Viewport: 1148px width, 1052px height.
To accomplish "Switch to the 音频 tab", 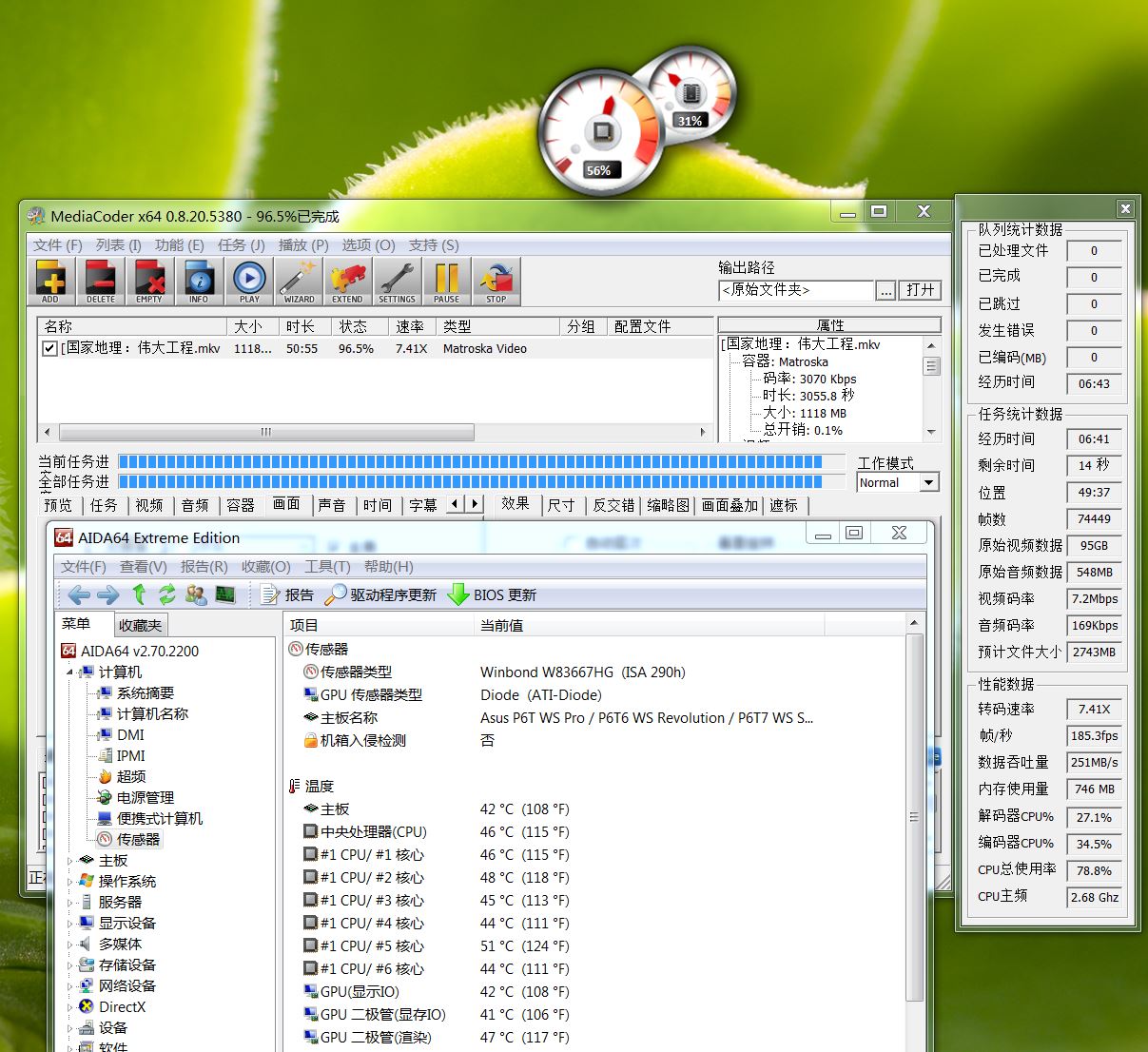I will pos(195,505).
